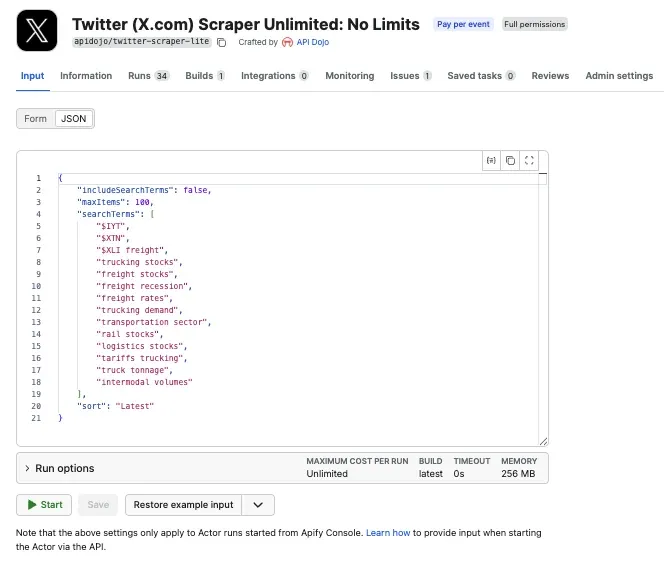
Task: Click the "transportation sector" entry
Action: [x=153, y=322]
